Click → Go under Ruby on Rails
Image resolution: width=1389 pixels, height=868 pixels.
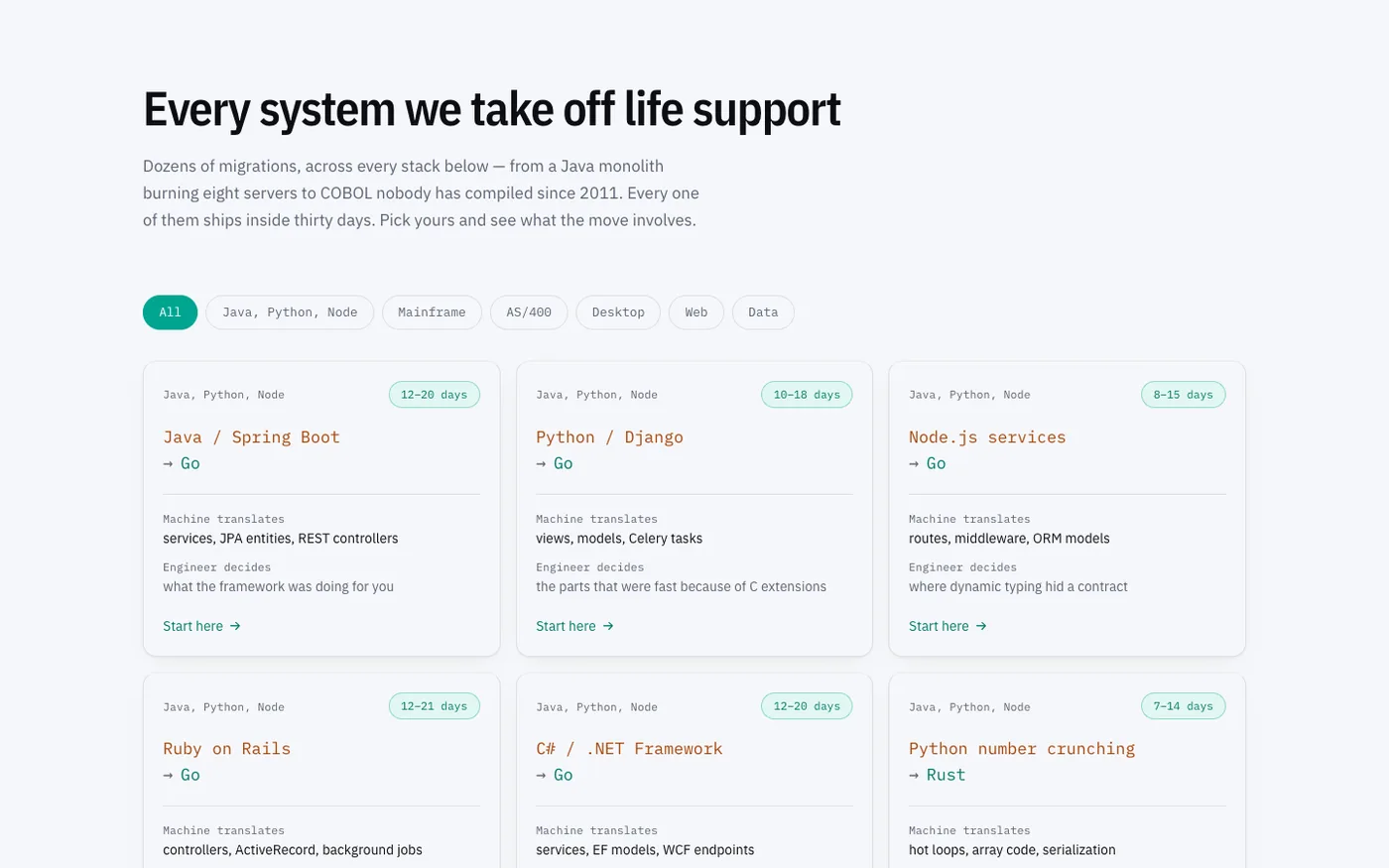click(x=182, y=775)
